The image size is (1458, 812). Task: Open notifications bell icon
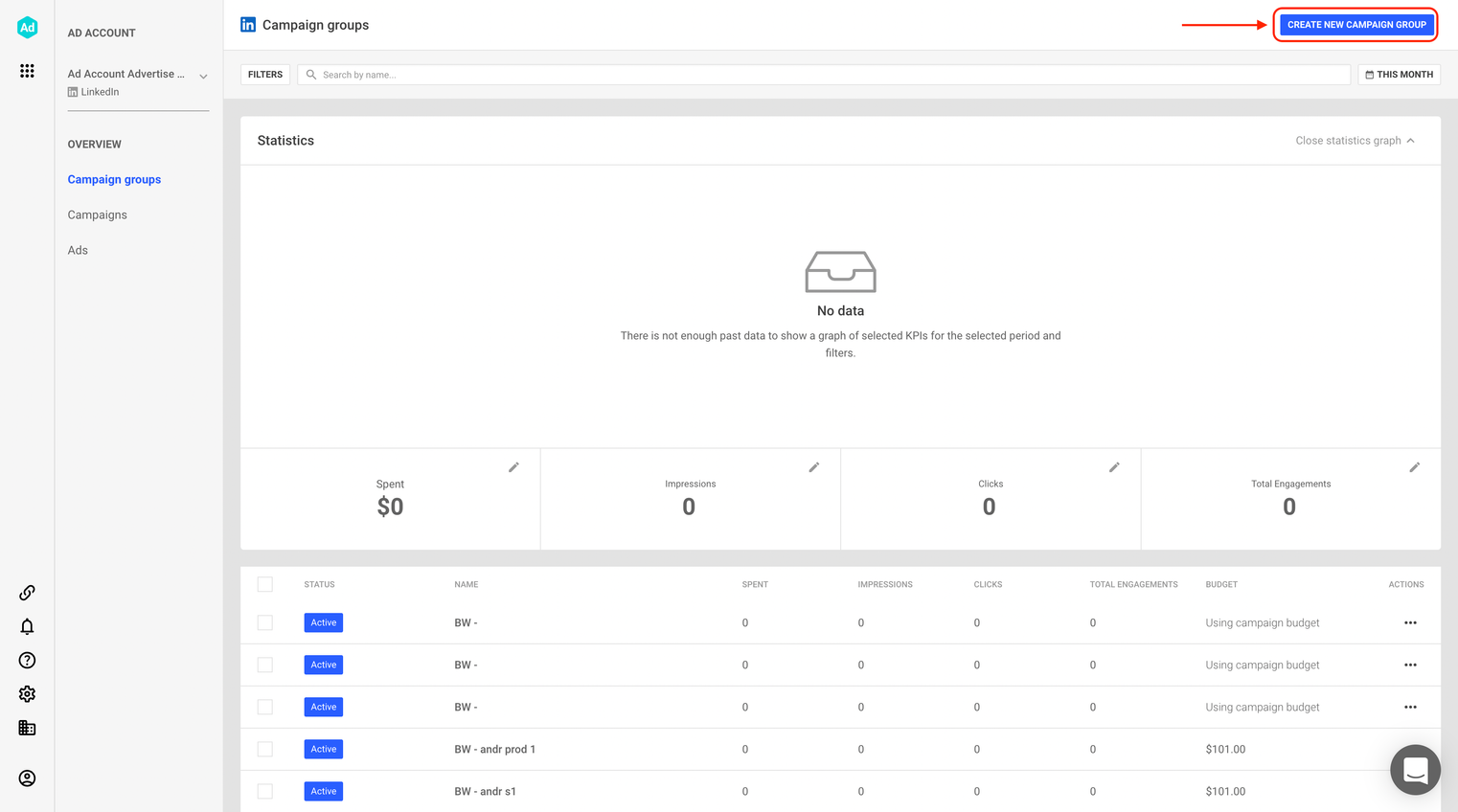point(27,626)
